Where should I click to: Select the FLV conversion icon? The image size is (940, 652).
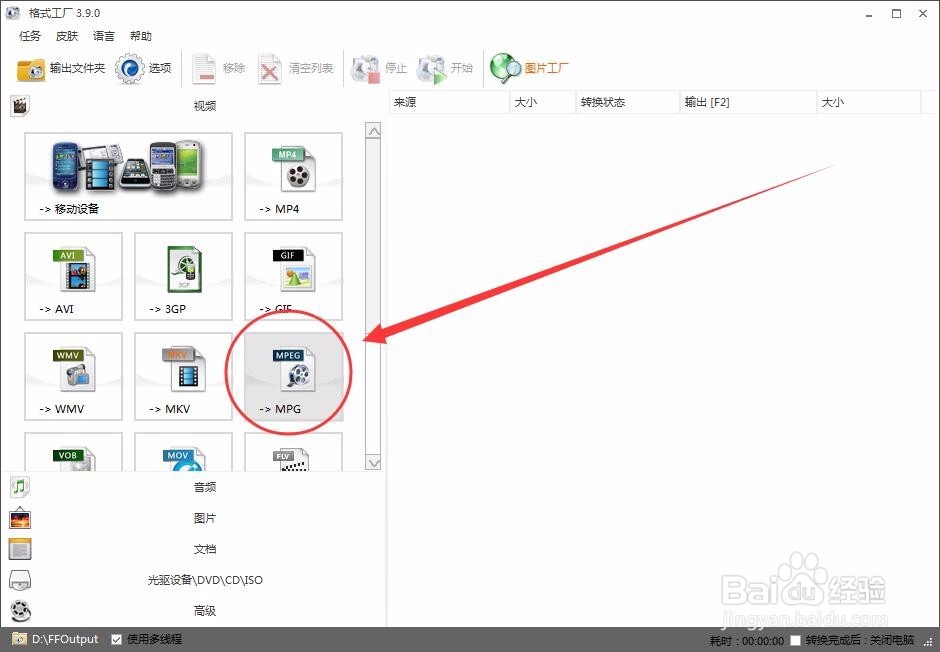click(x=293, y=452)
